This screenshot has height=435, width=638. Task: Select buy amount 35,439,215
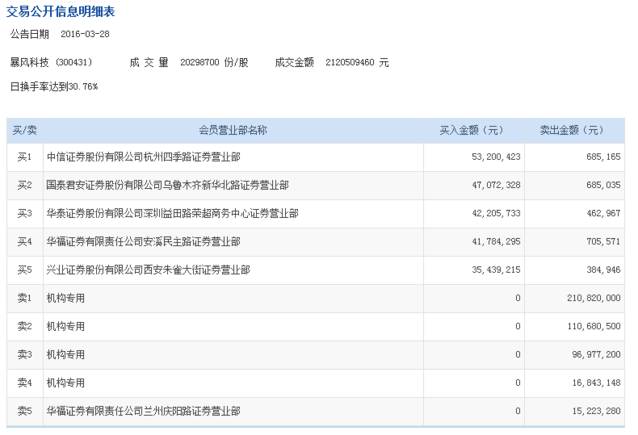(496, 270)
